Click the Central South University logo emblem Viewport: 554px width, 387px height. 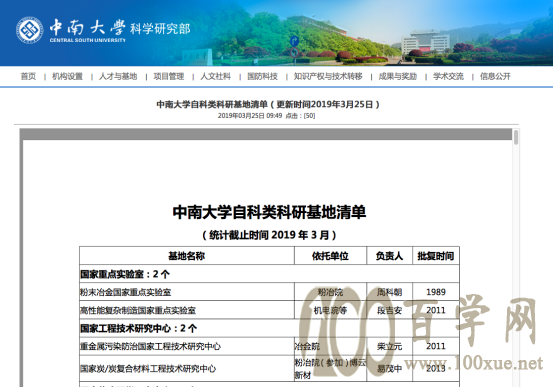(x=29, y=30)
